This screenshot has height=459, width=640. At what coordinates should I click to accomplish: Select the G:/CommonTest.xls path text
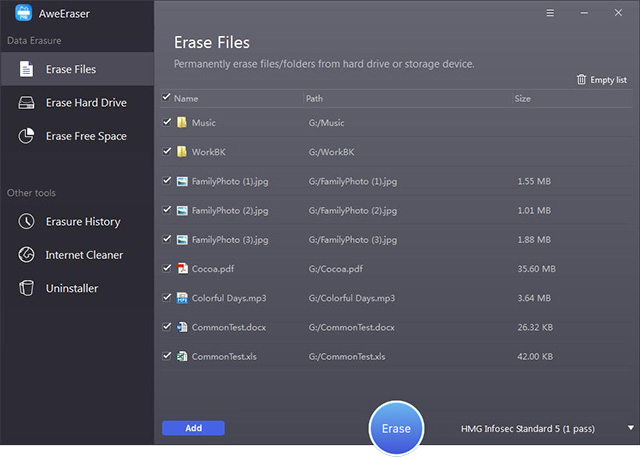pyautogui.click(x=347, y=357)
